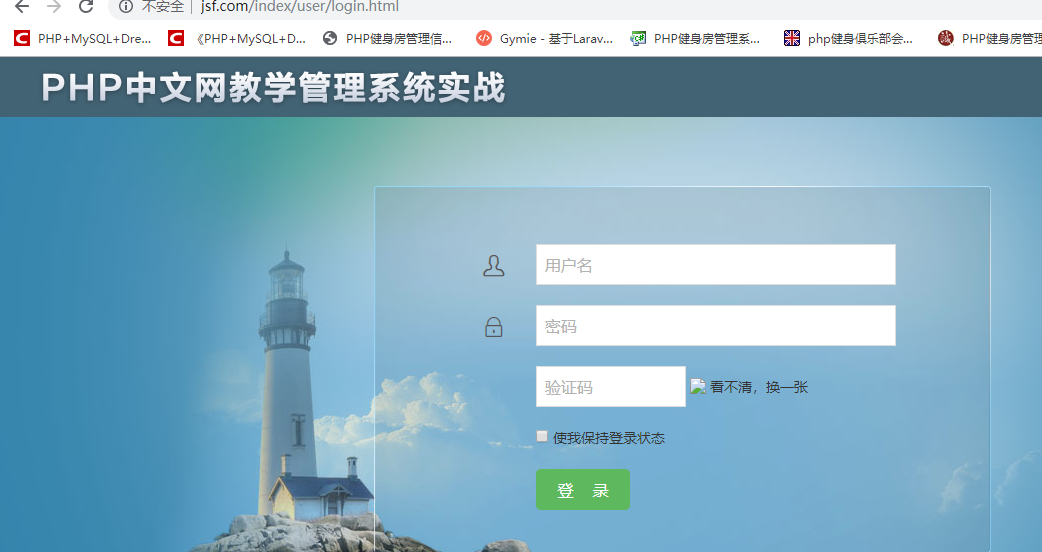Open the php健身俱乐部会... bookmark
Screen dimensions: 1042x552
(x=849, y=39)
